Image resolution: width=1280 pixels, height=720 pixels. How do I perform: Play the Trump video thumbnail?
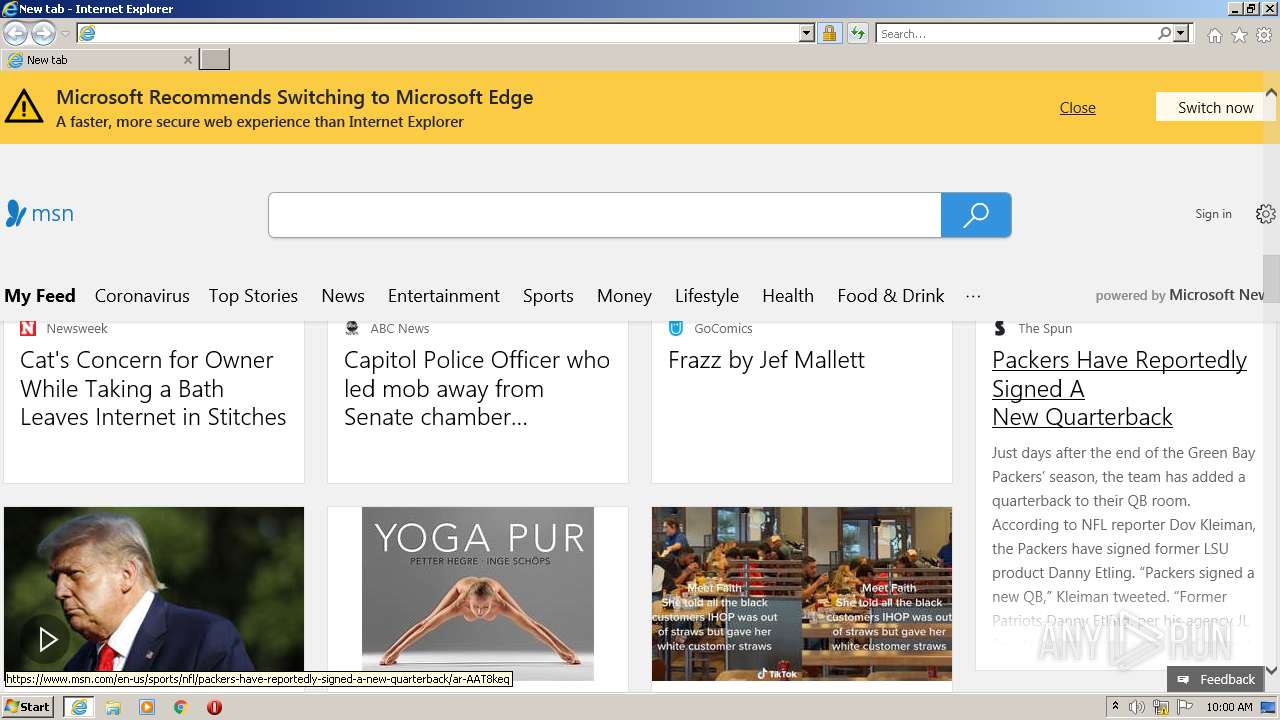[48, 639]
